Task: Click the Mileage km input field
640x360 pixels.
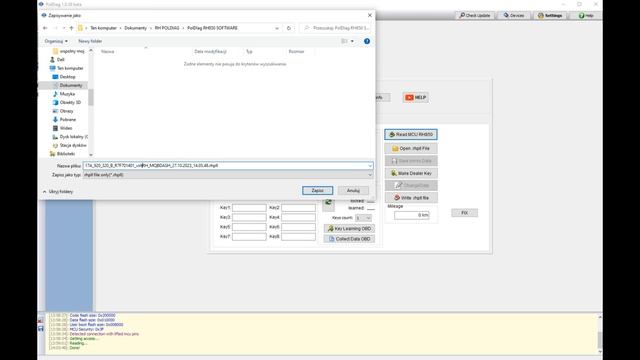Action: (411, 215)
